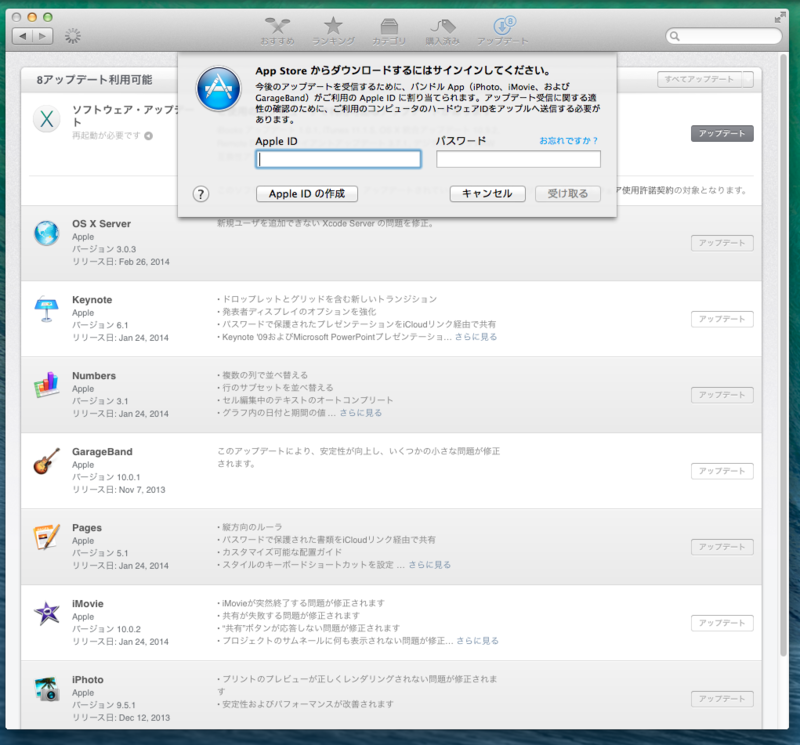Click the iPhoto app icon
Image resolution: width=800 pixels, height=745 pixels.
(46, 689)
